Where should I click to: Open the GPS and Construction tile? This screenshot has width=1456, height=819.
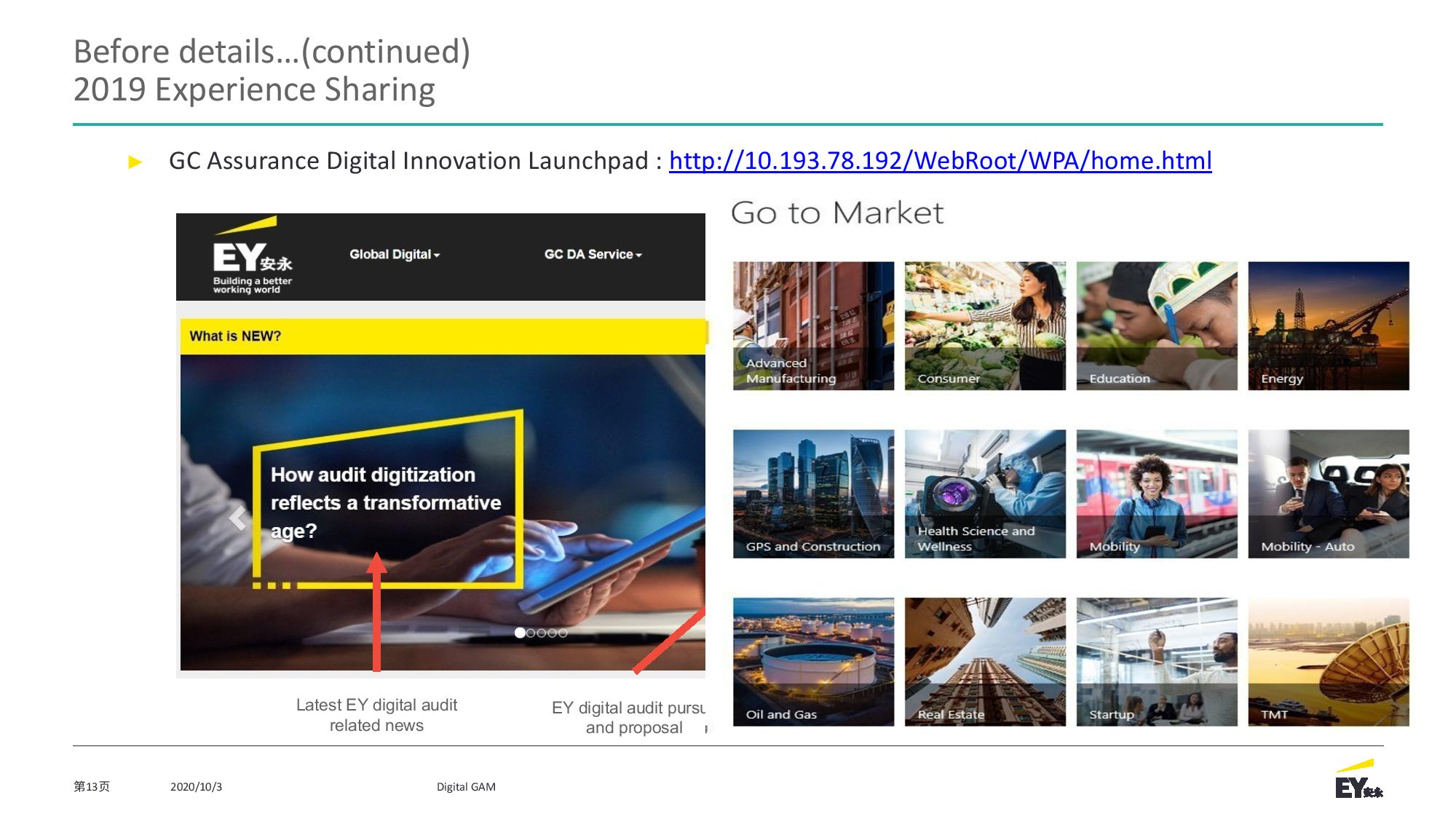(x=813, y=494)
